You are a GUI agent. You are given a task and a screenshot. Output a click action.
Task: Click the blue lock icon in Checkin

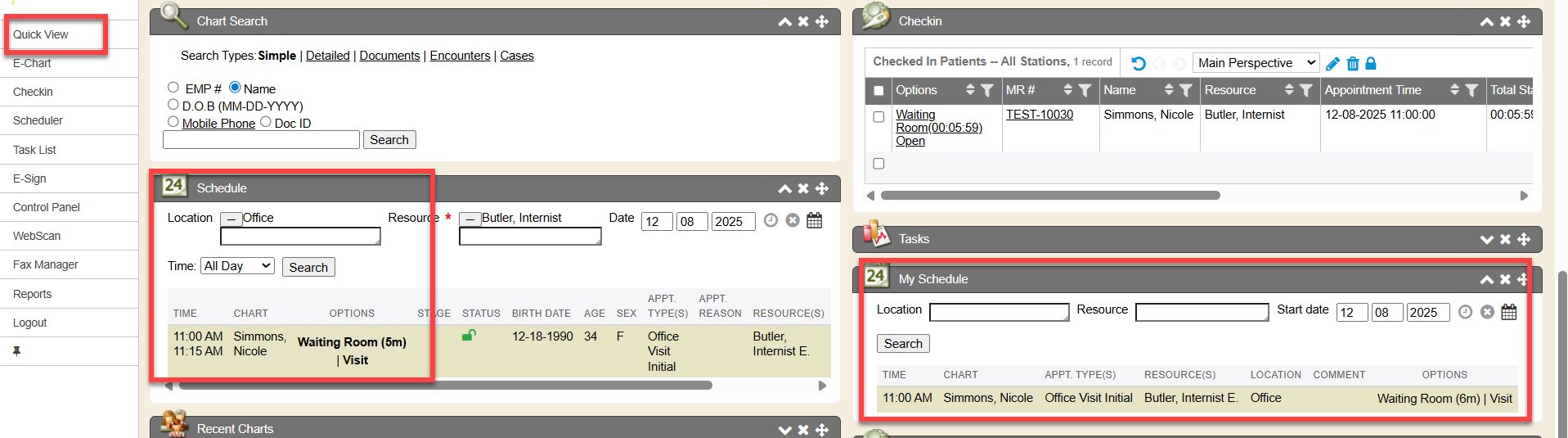point(1371,63)
